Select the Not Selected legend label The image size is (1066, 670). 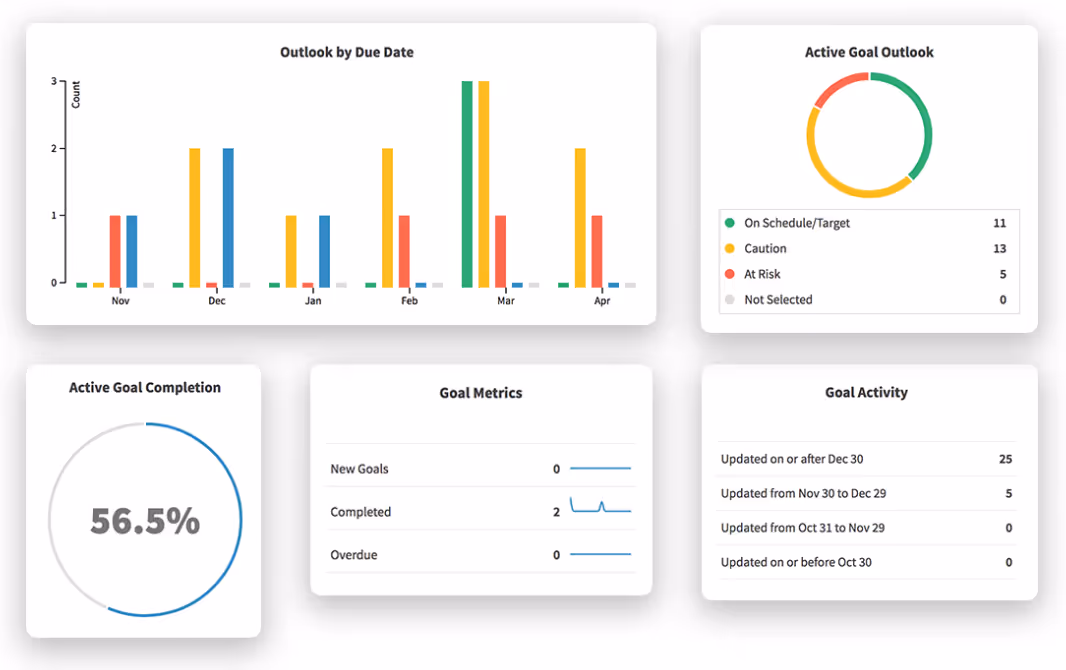[x=778, y=300]
